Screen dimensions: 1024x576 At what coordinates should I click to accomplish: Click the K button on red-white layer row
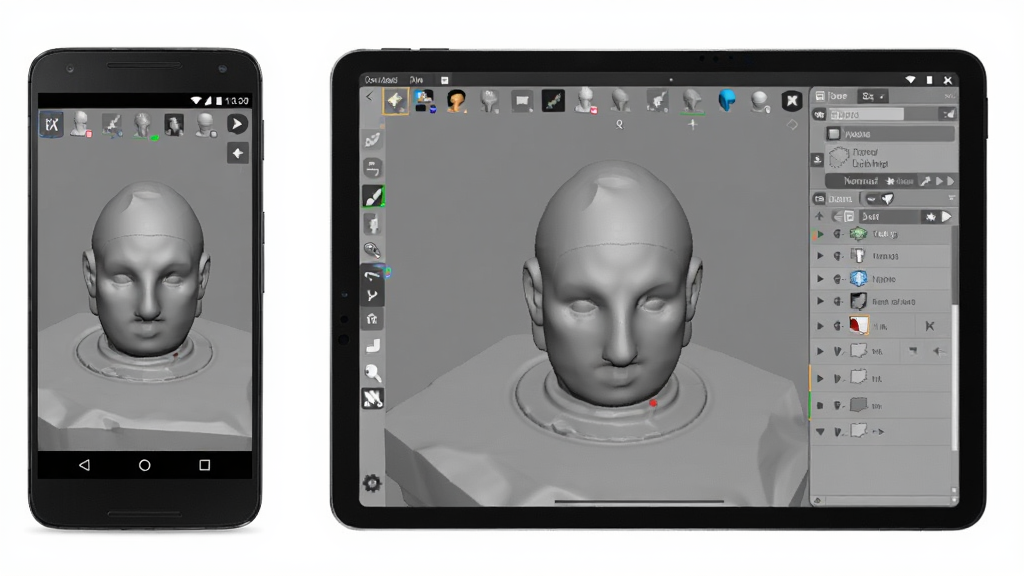click(930, 325)
